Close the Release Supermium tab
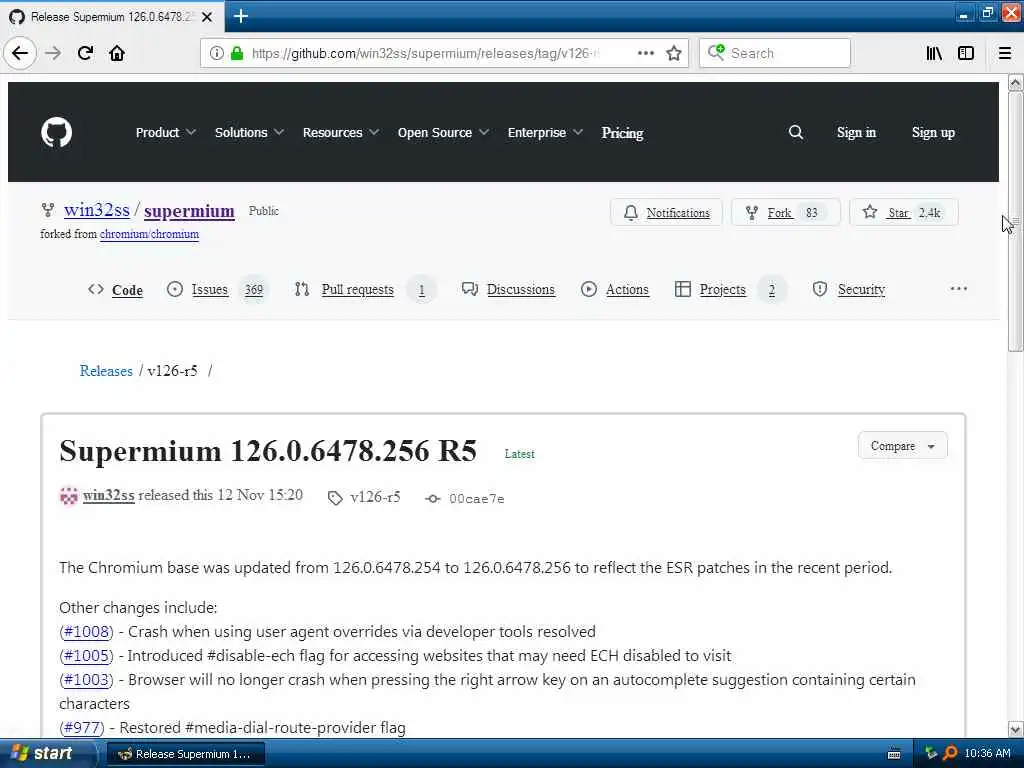 207,17
